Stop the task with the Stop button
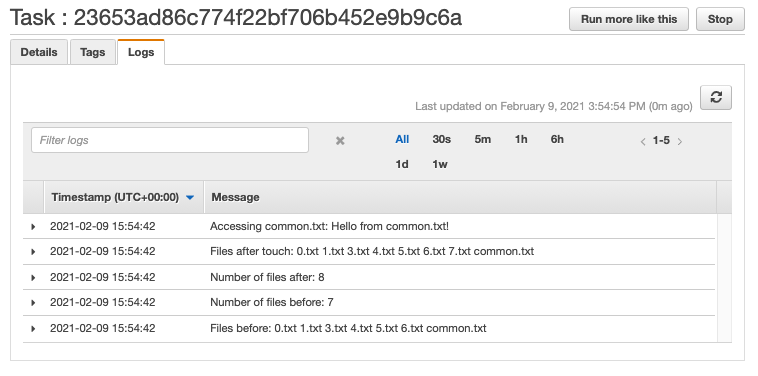Screen dimensions: 758x376 click(x=720, y=19)
